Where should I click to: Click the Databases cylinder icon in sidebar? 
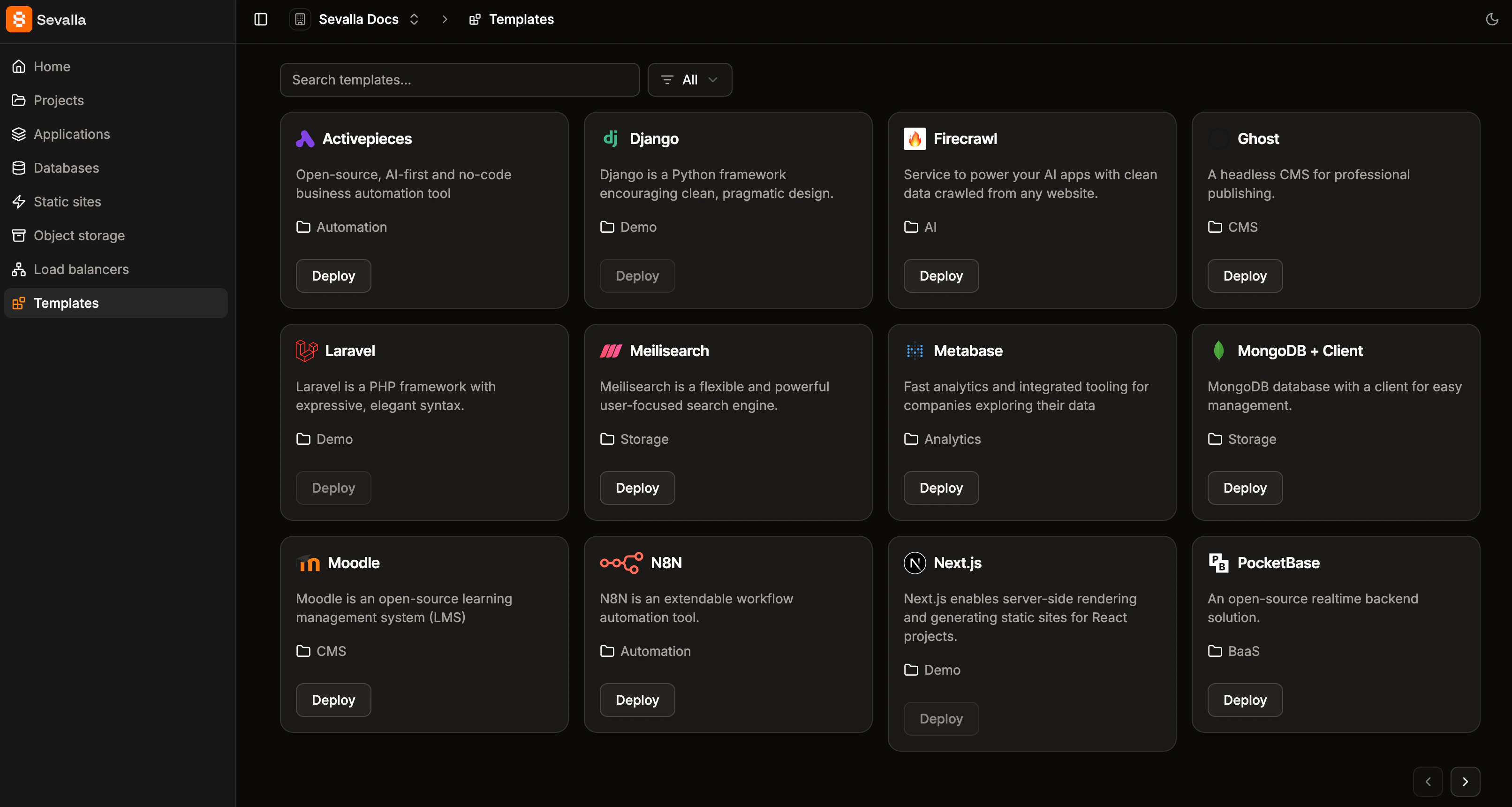(x=19, y=168)
